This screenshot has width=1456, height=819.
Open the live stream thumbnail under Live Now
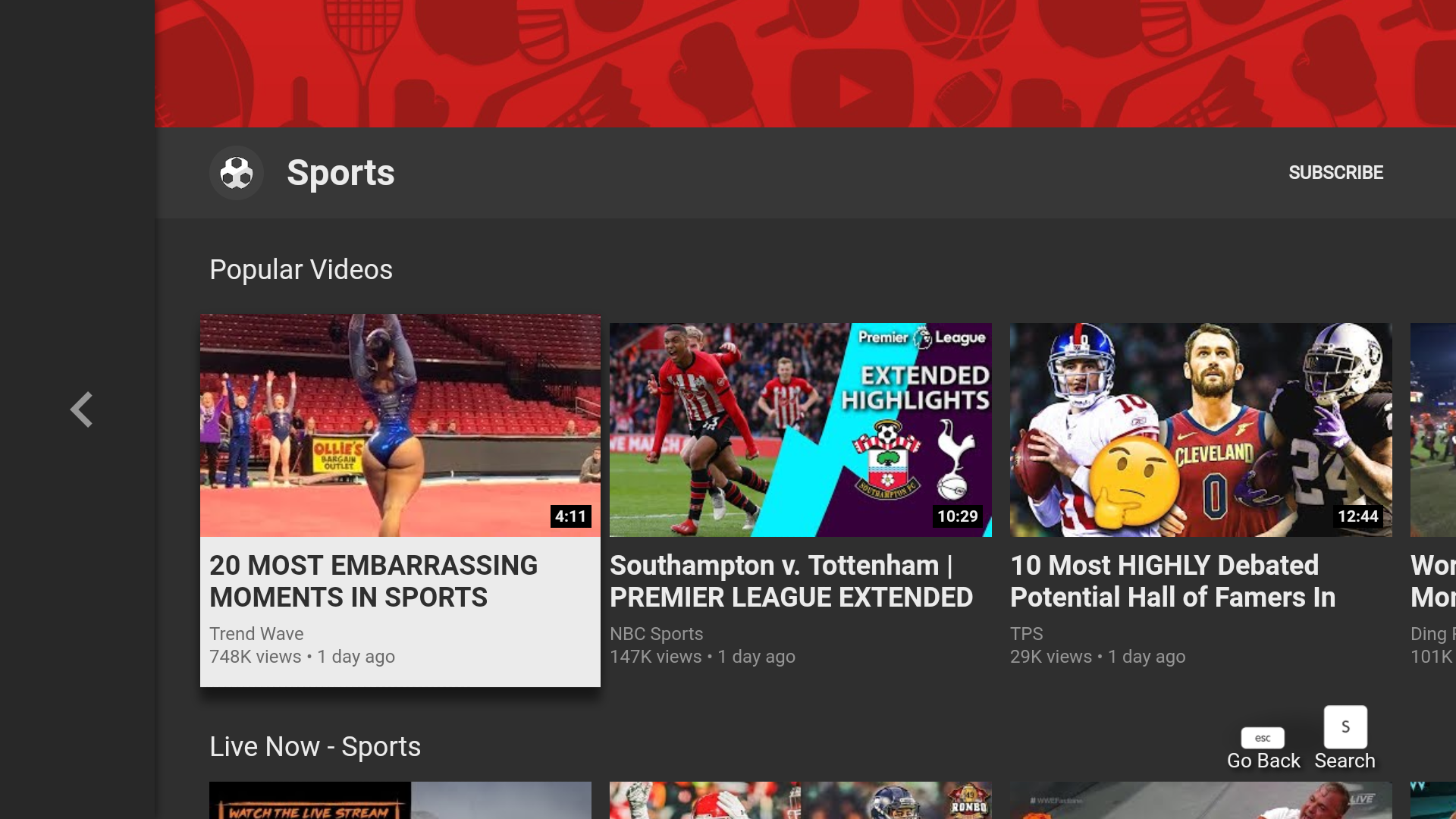400,804
